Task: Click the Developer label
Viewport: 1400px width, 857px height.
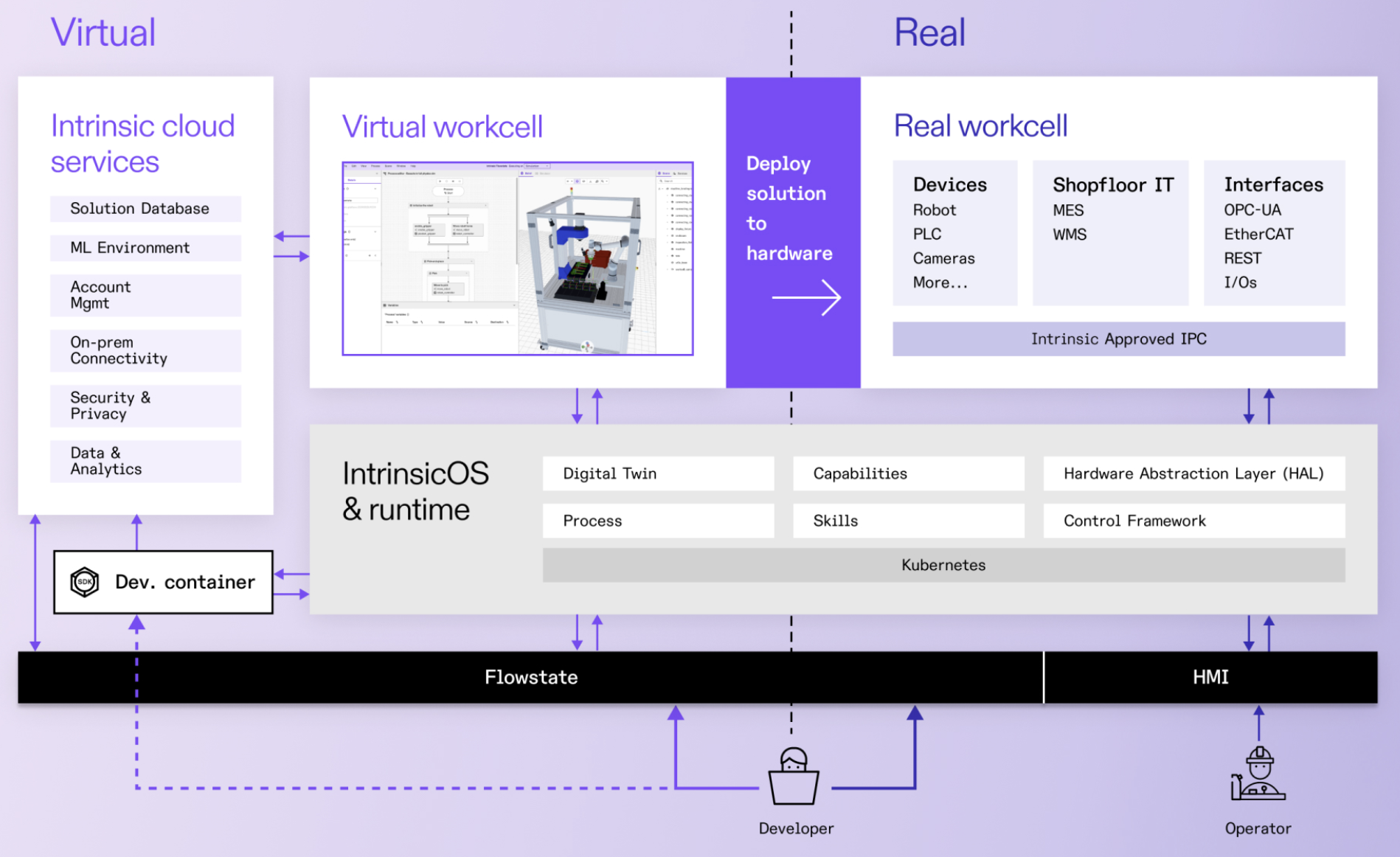Action: 796,828
